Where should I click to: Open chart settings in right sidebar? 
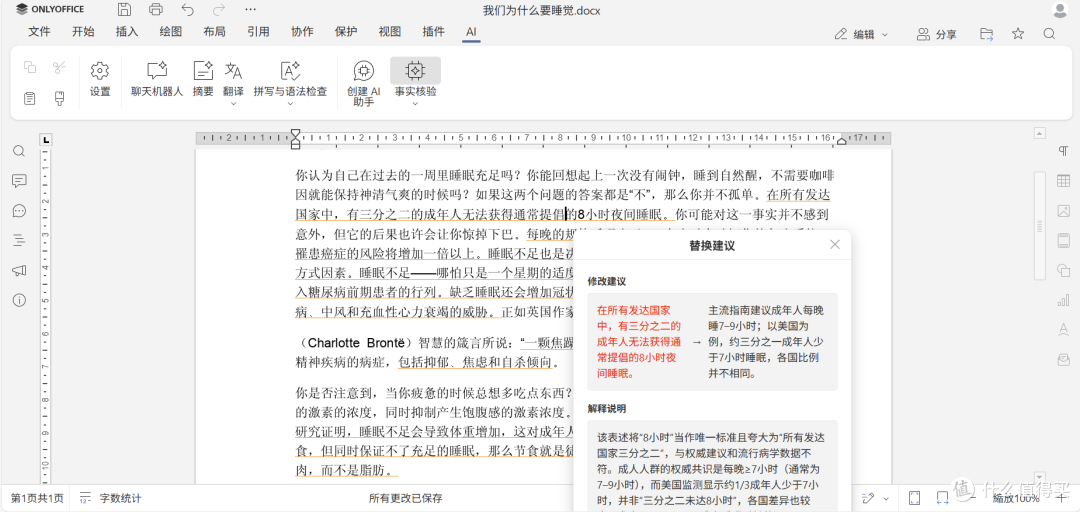click(x=1063, y=300)
